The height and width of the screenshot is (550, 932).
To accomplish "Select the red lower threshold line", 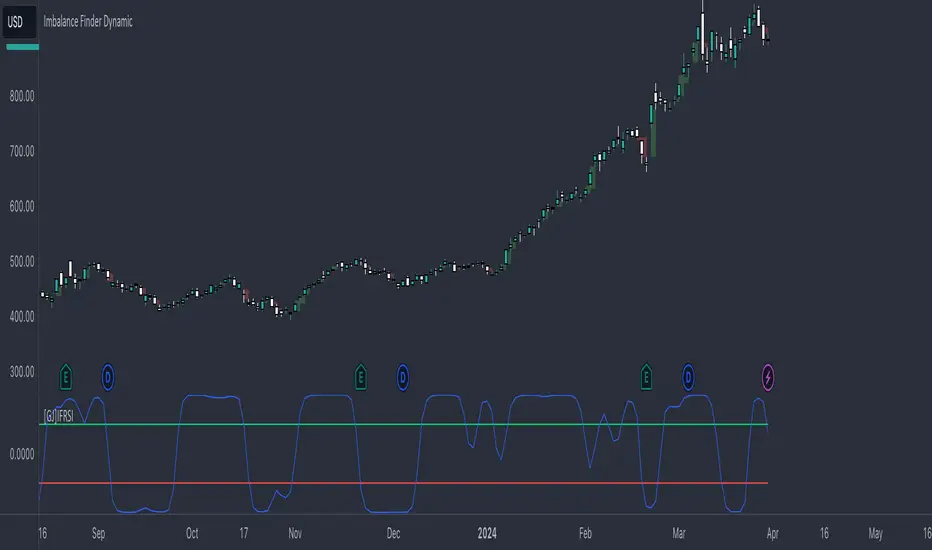I will (404, 483).
